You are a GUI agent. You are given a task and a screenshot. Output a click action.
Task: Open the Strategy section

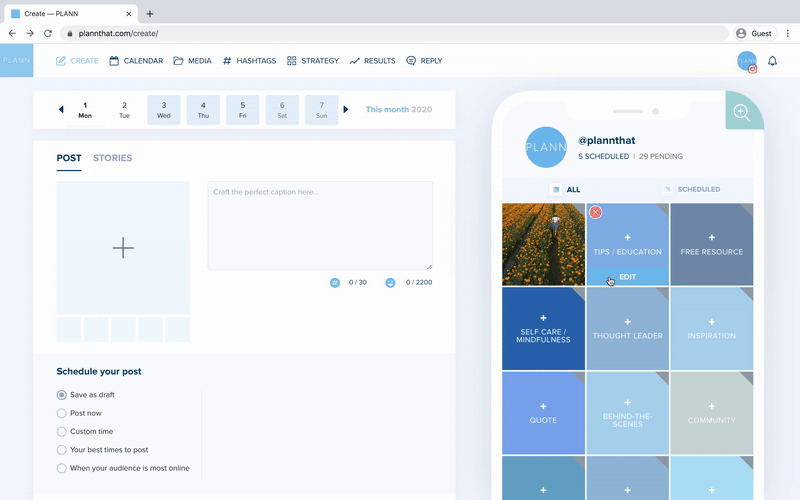click(x=313, y=61)
